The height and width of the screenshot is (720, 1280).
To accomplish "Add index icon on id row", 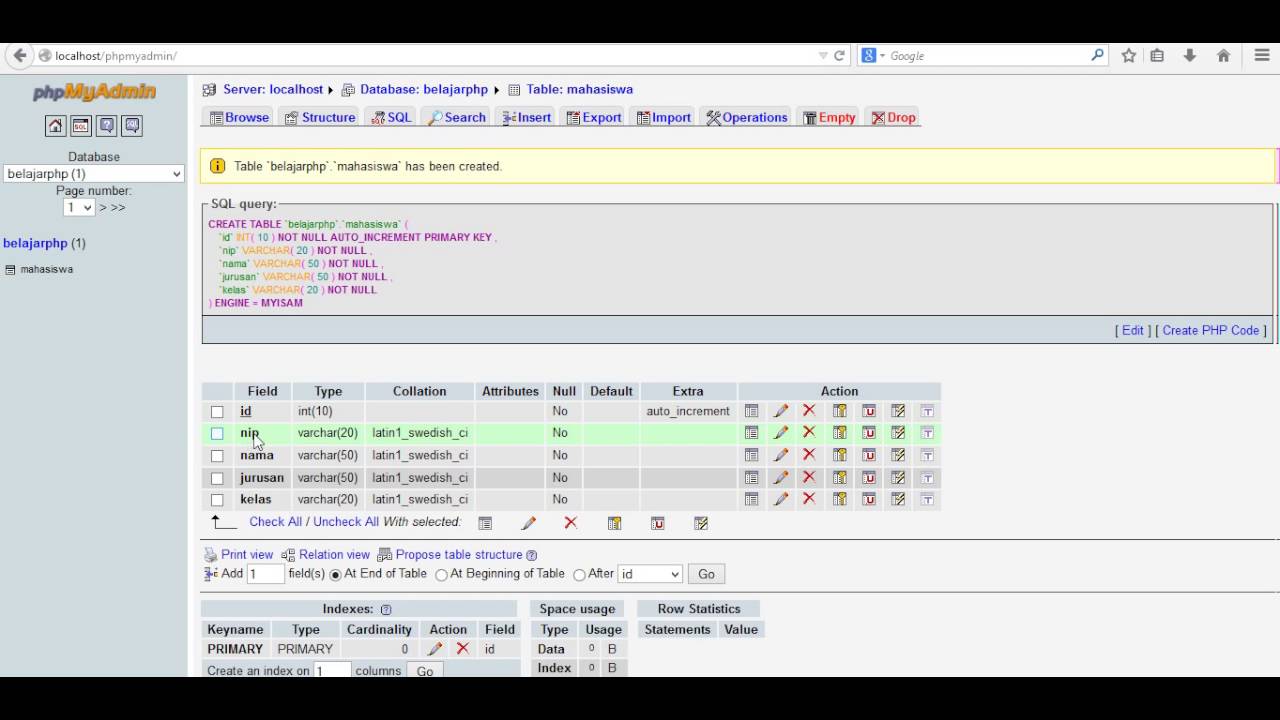I will pyautogui.click(x=898, y=411).
